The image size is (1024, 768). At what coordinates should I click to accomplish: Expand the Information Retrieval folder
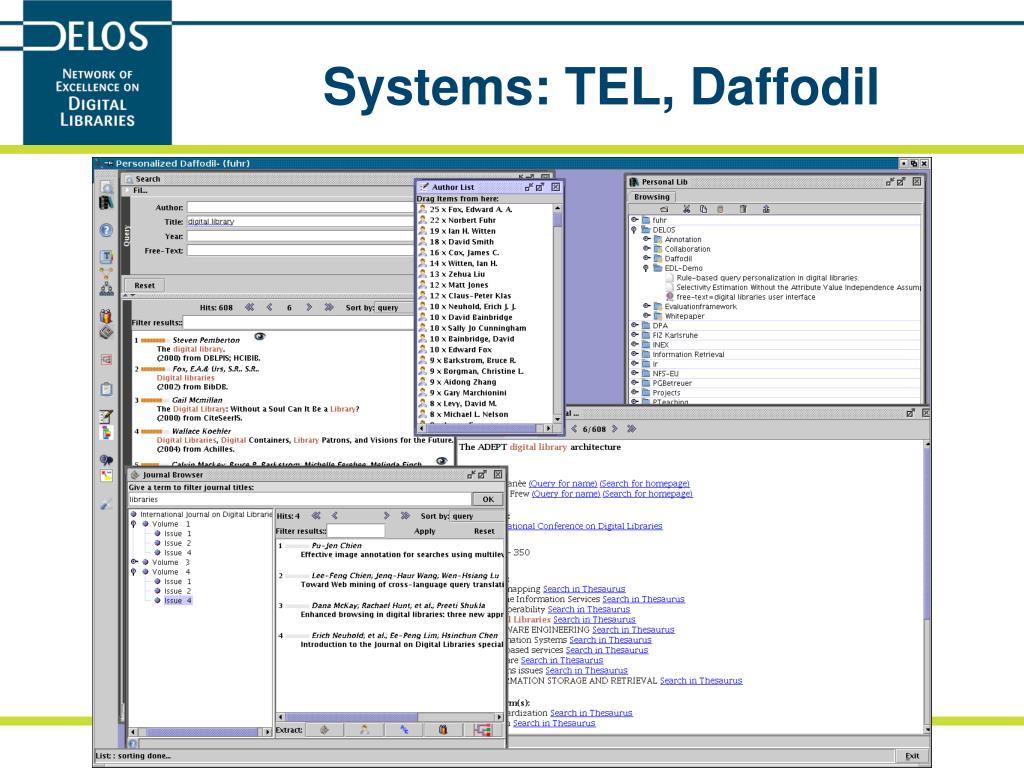coord(634,354)
